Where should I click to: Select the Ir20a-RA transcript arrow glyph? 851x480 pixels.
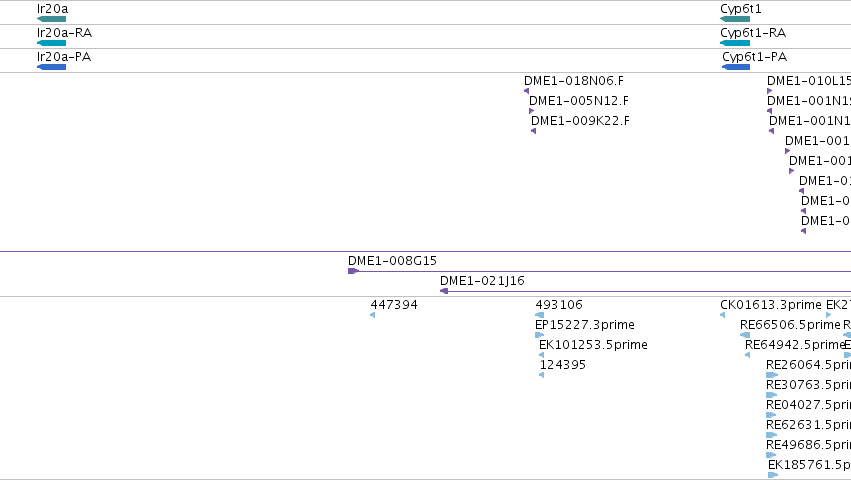click(52, 43)
